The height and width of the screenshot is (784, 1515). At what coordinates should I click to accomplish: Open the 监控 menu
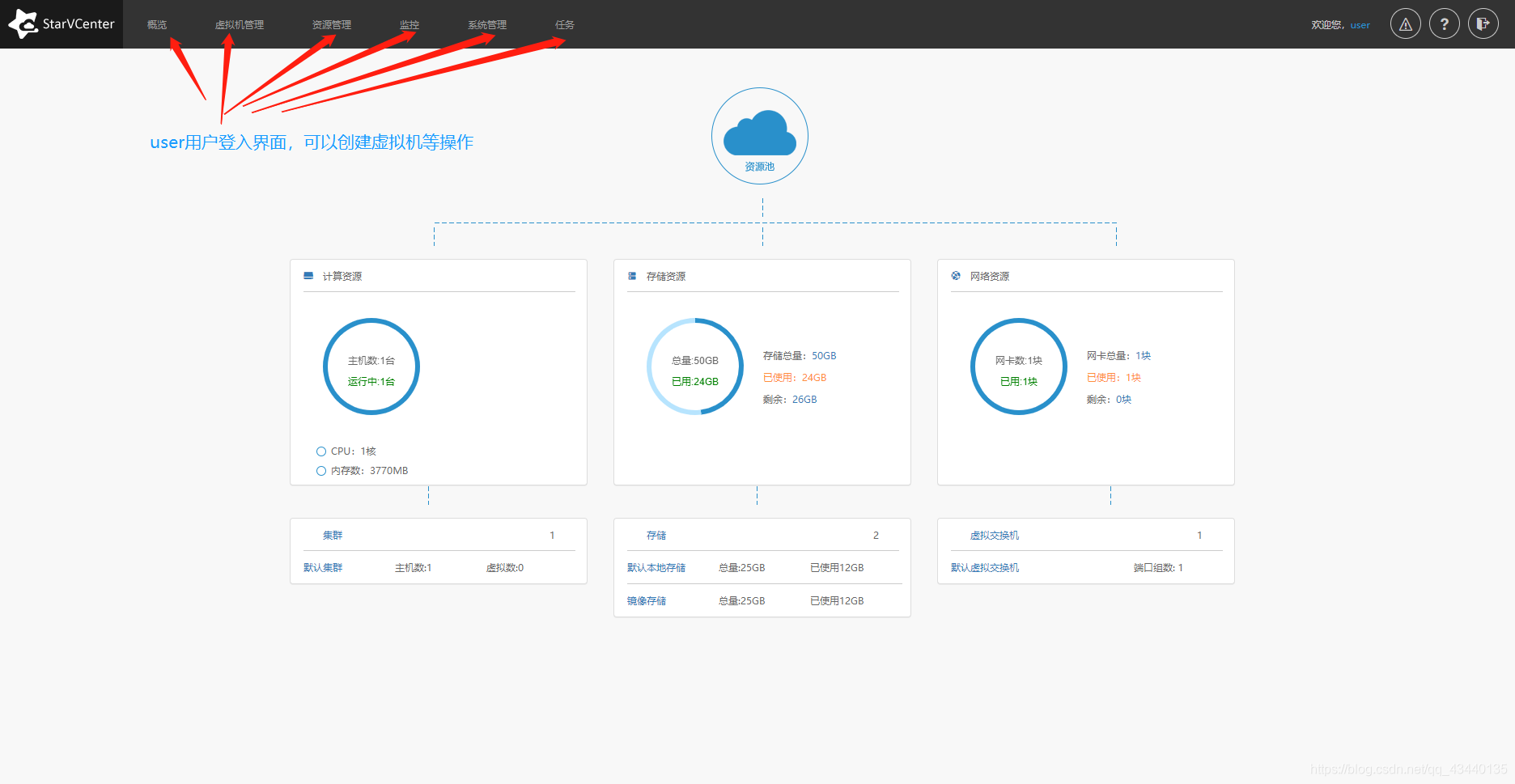tap(410, 25)
